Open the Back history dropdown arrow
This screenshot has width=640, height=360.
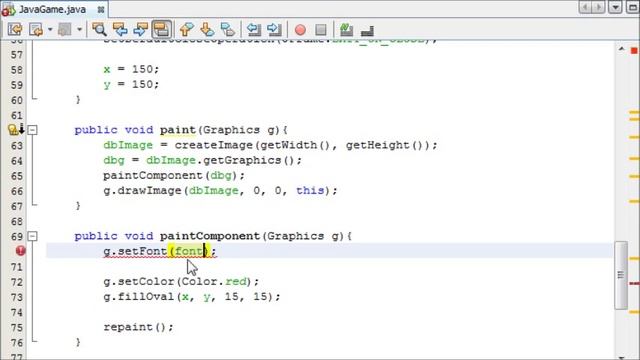(x=50, y=29)
